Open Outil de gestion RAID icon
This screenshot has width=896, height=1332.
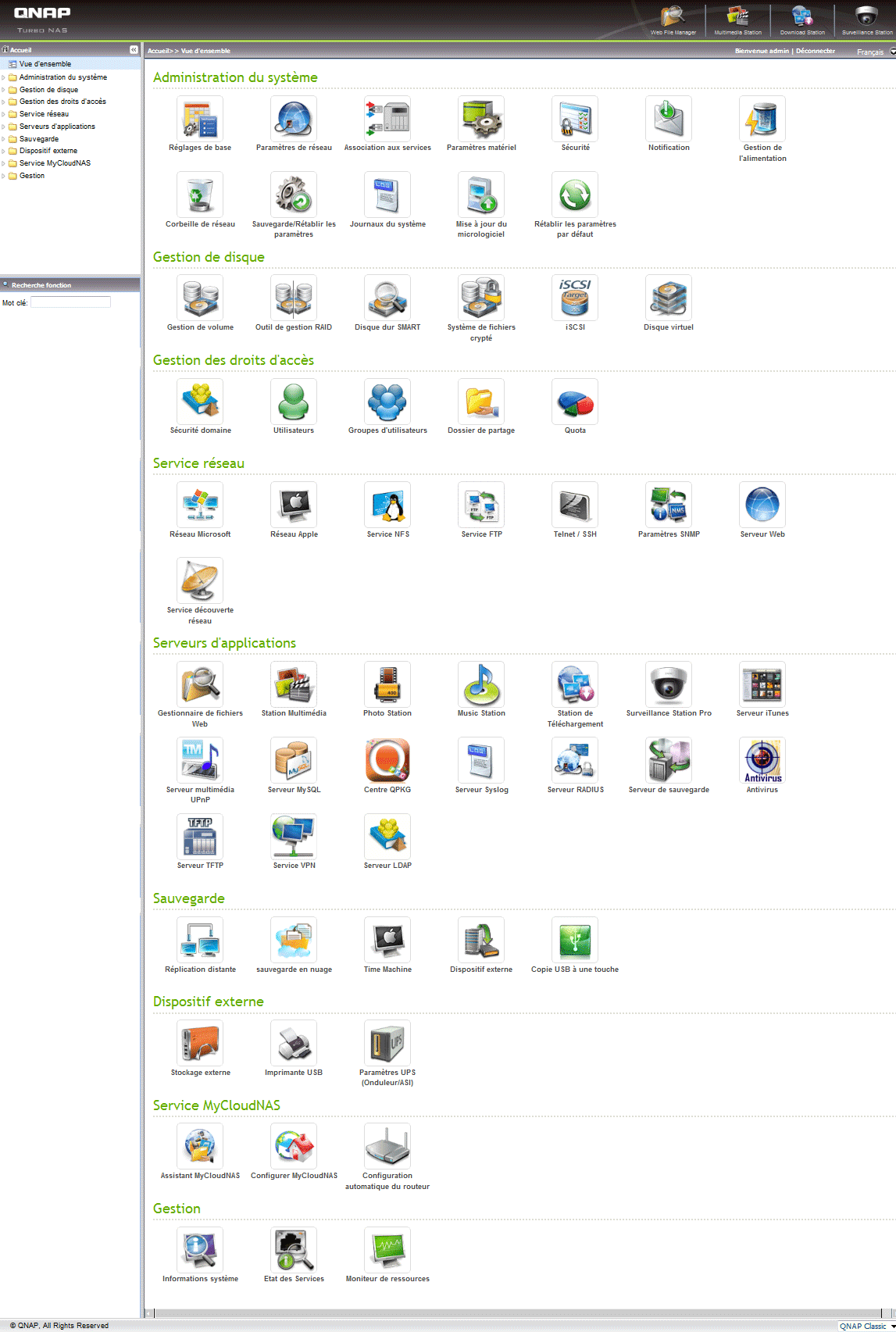[x=294, y=298]
